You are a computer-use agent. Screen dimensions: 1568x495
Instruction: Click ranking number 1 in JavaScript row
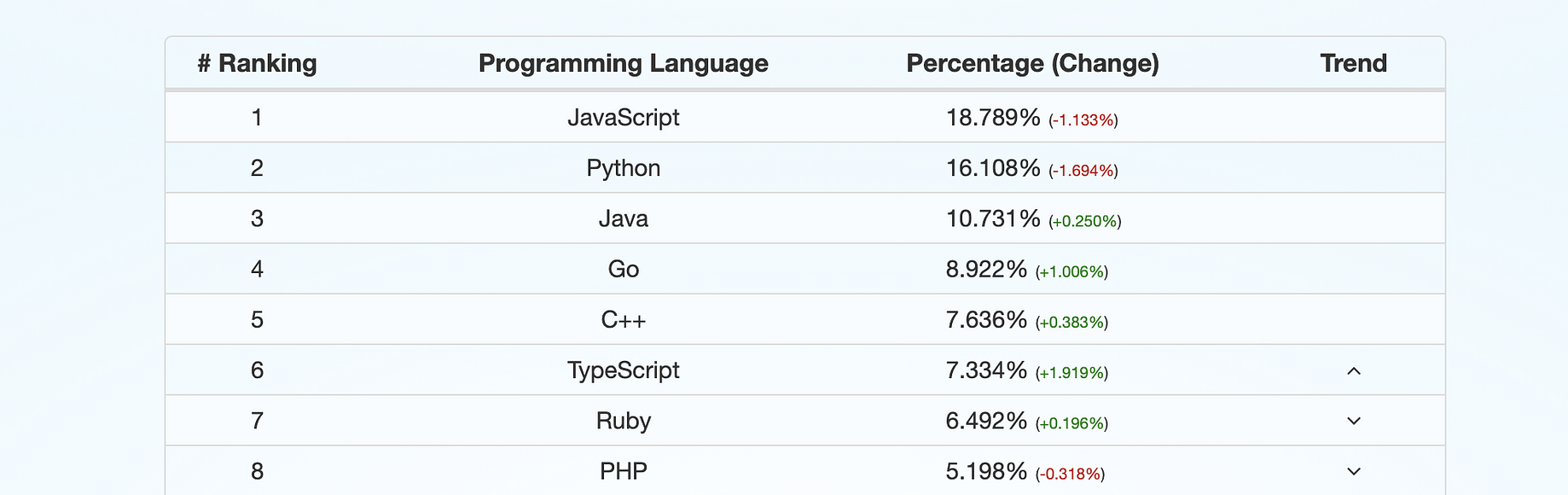257,117
